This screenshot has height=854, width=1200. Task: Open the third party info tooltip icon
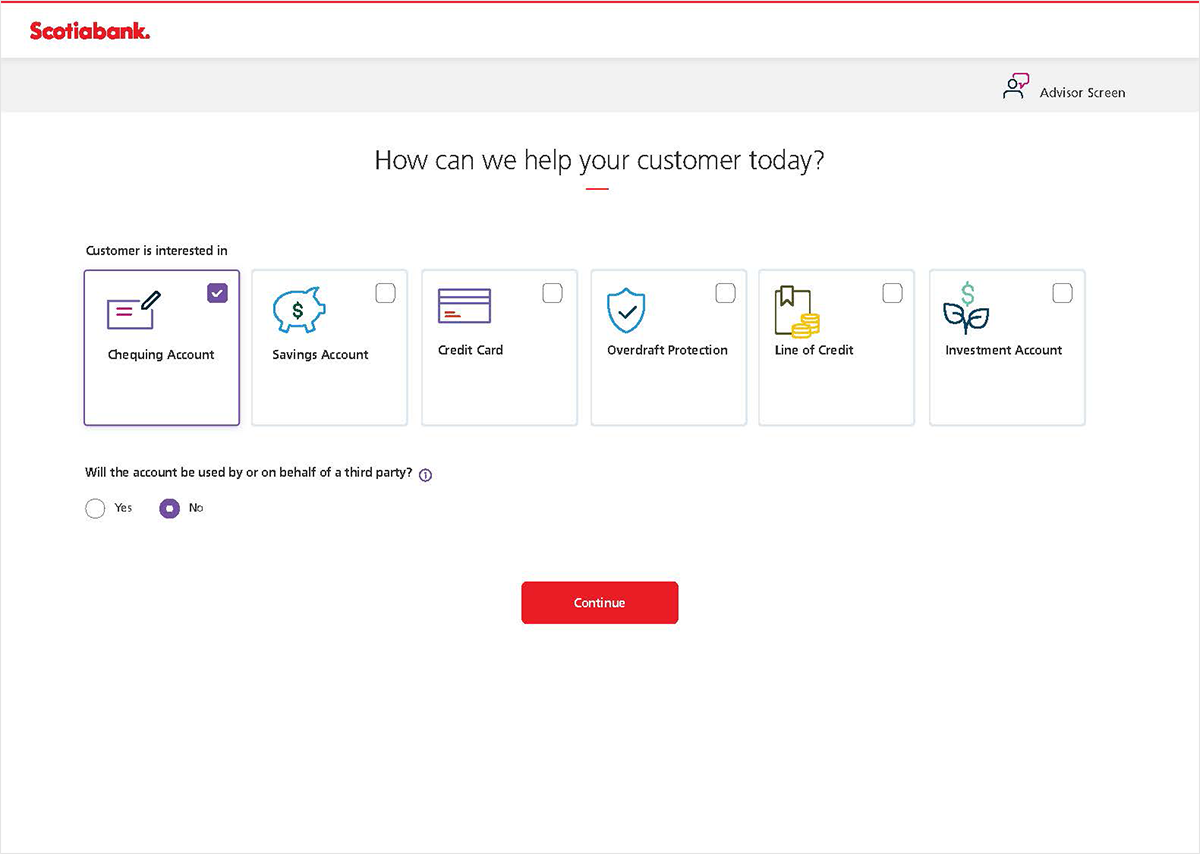(x=425, y=475)
